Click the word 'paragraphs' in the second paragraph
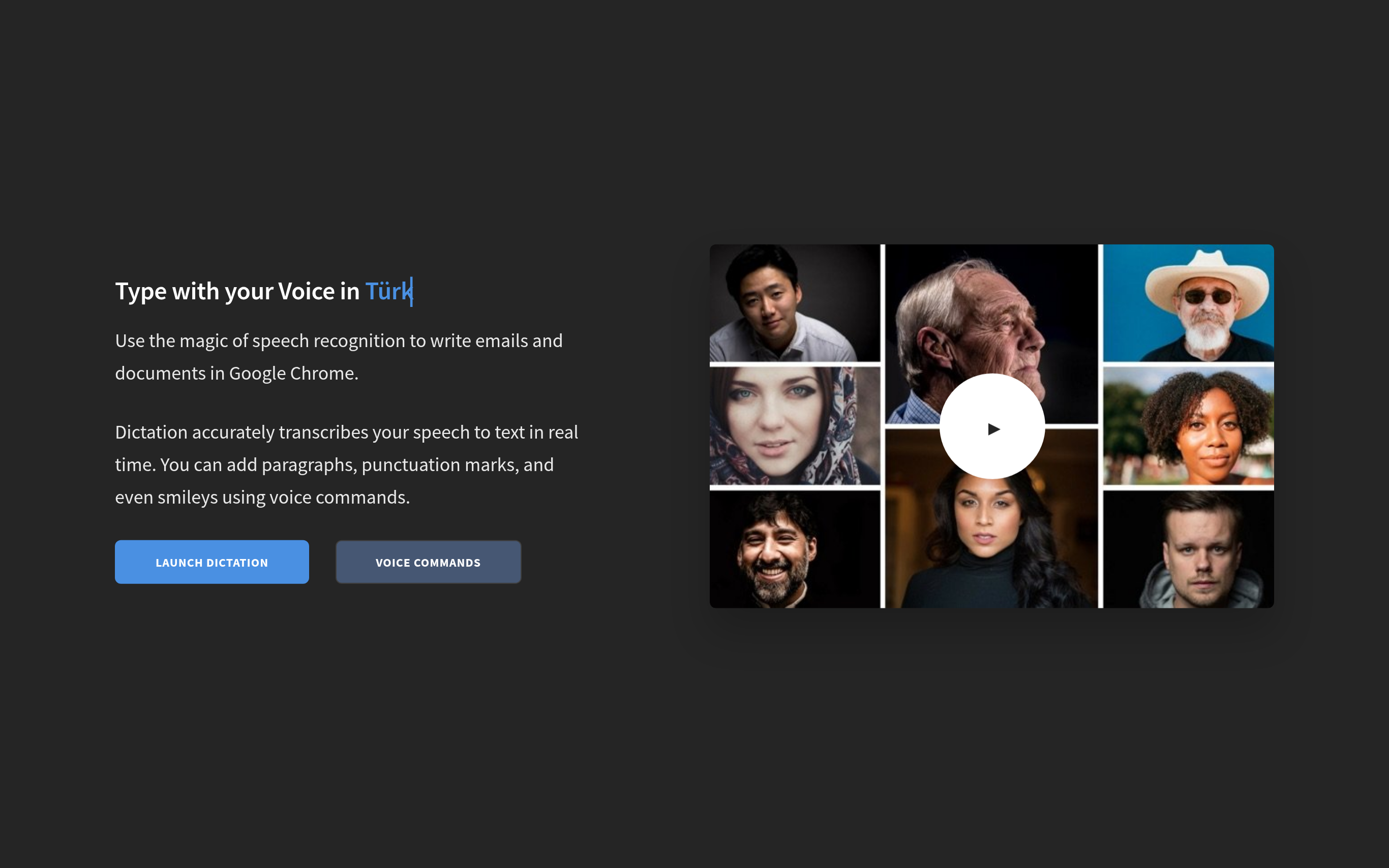Image resolution: width=1389 pixels, height=868 pixels. click(307, 465)
